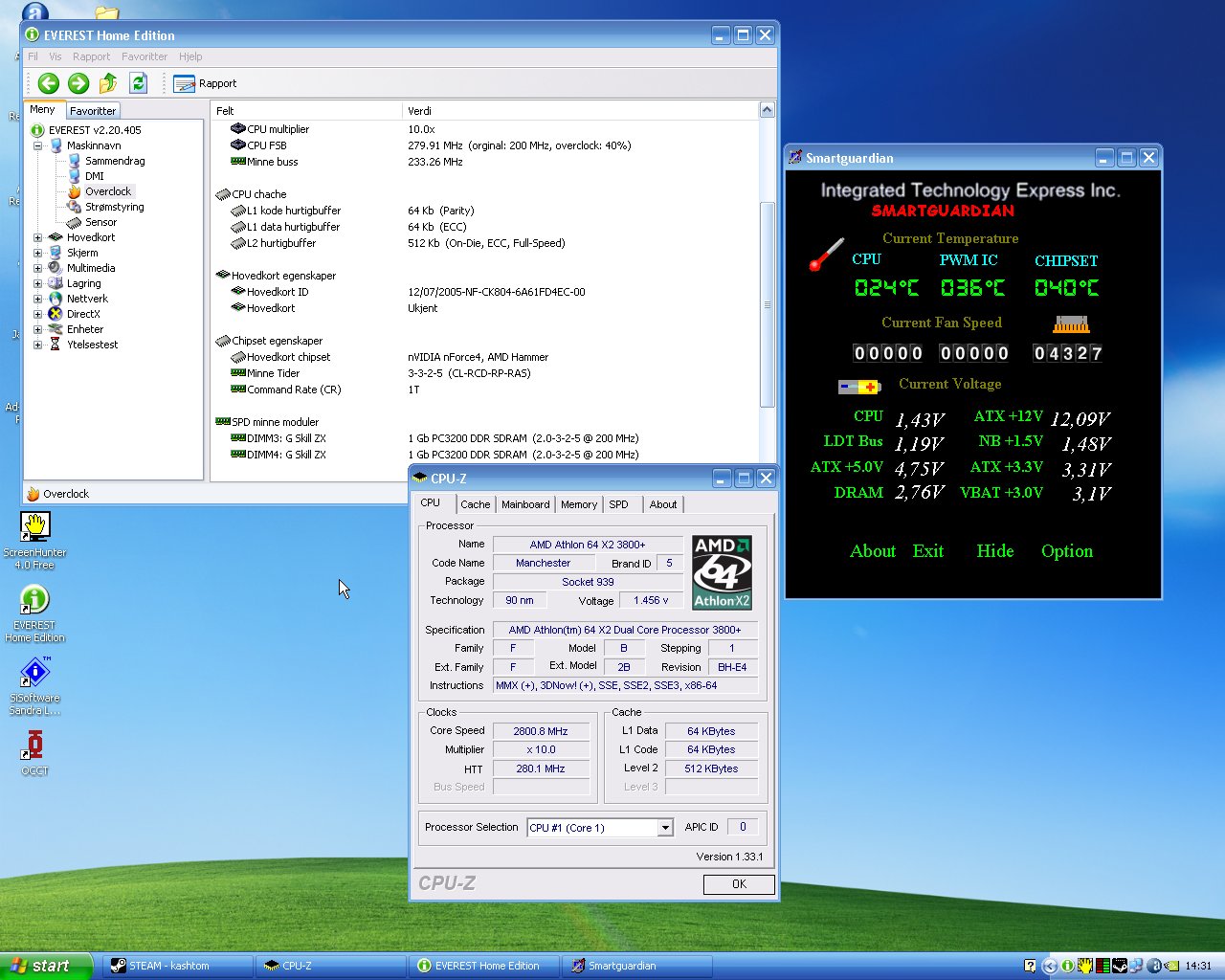Select Overclock in the EVEREST tree

click(108, 191)
